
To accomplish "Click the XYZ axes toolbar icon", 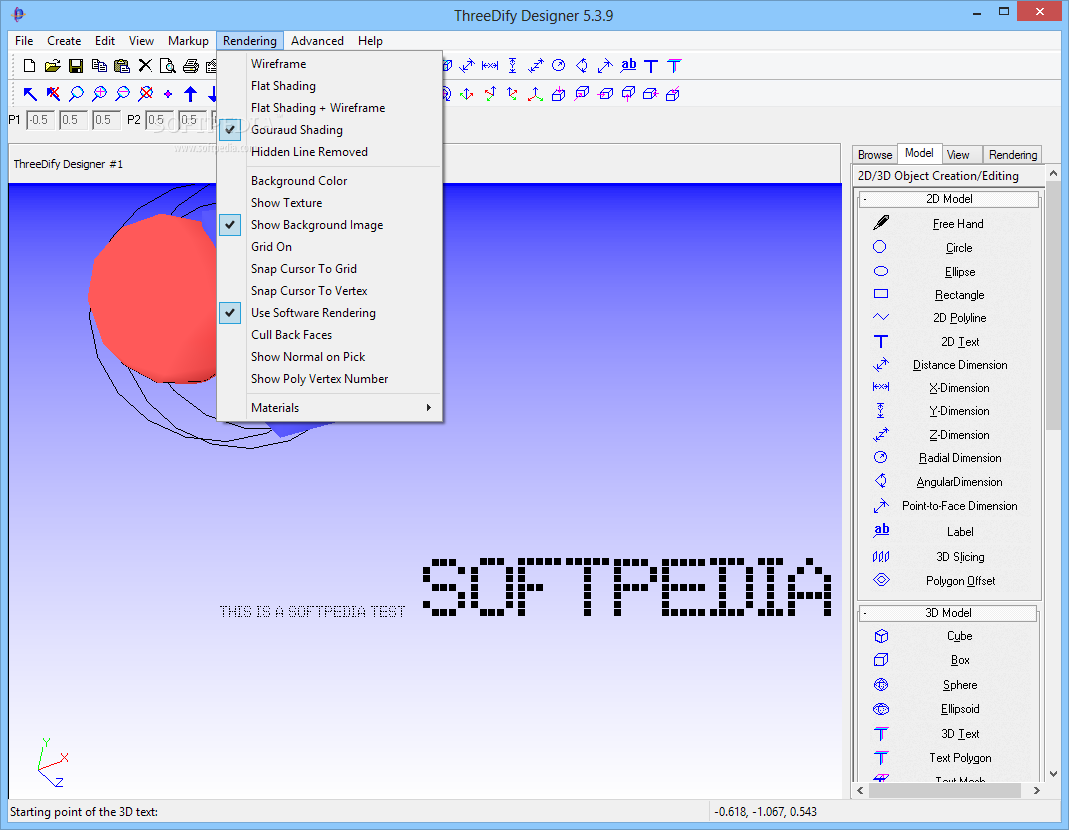I will [535, 93].
